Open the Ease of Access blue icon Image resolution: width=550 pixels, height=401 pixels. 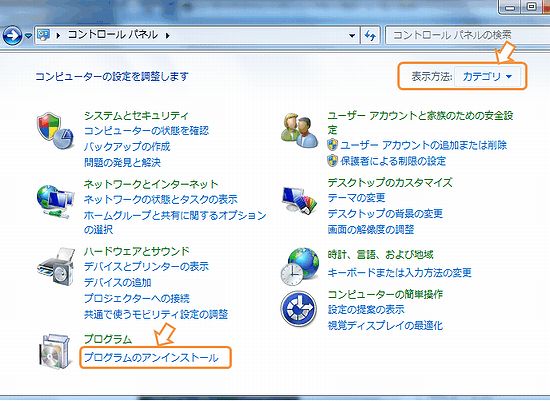[299, 309]
